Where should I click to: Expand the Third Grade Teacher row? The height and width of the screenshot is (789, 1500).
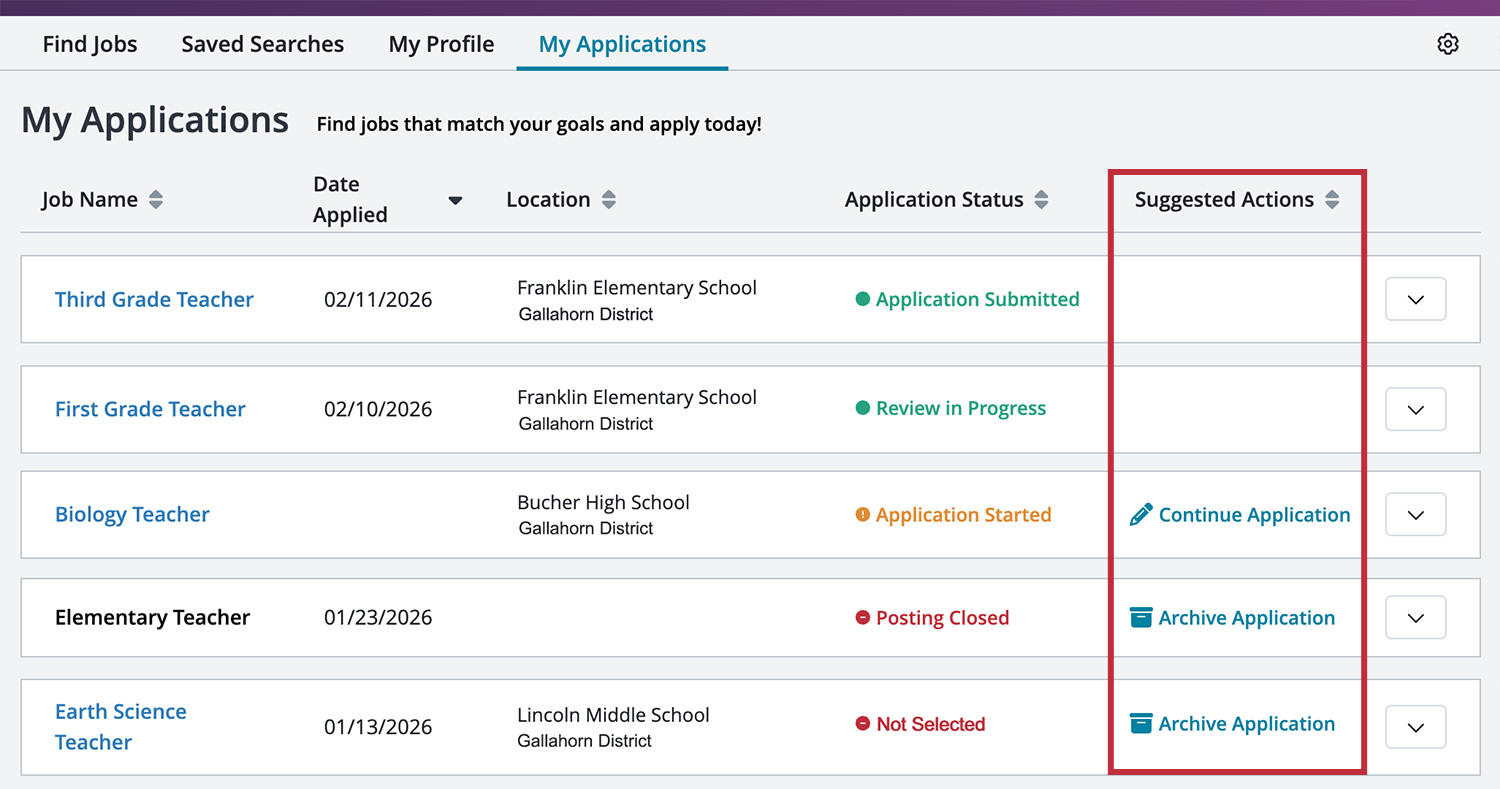(x=1415, y=299)
